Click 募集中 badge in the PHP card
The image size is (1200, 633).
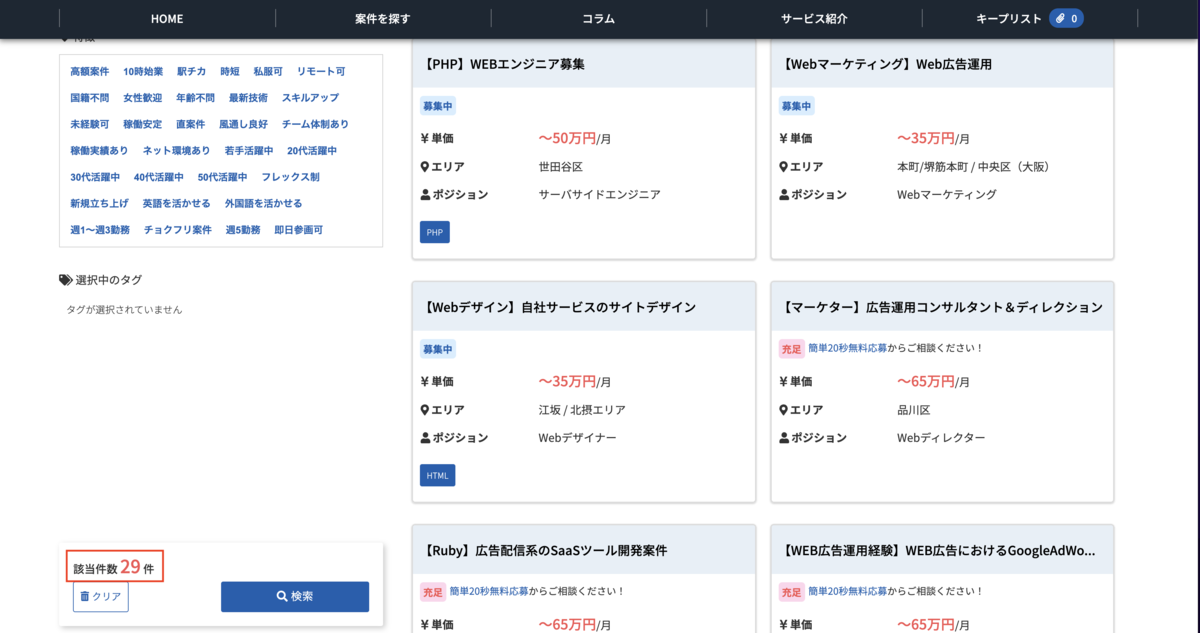coord(438,106)
